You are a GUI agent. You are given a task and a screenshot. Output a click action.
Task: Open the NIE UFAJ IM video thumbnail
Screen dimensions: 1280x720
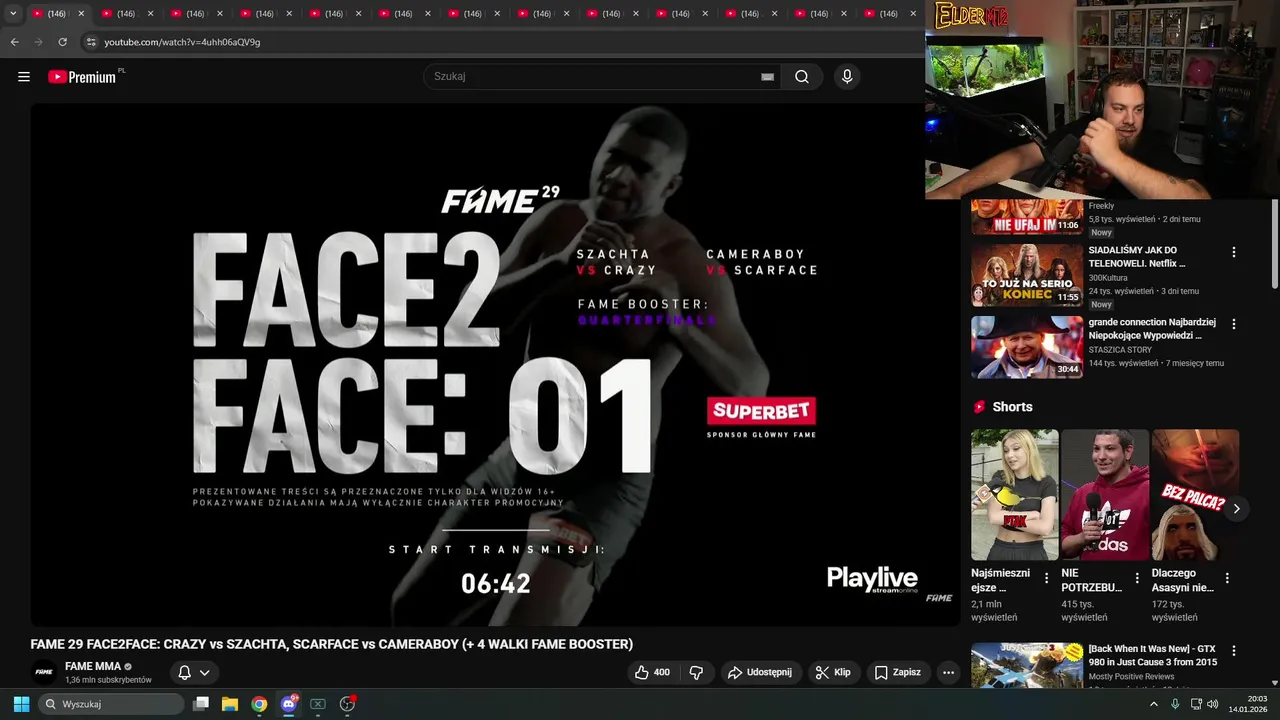[x=1027, y=216]
